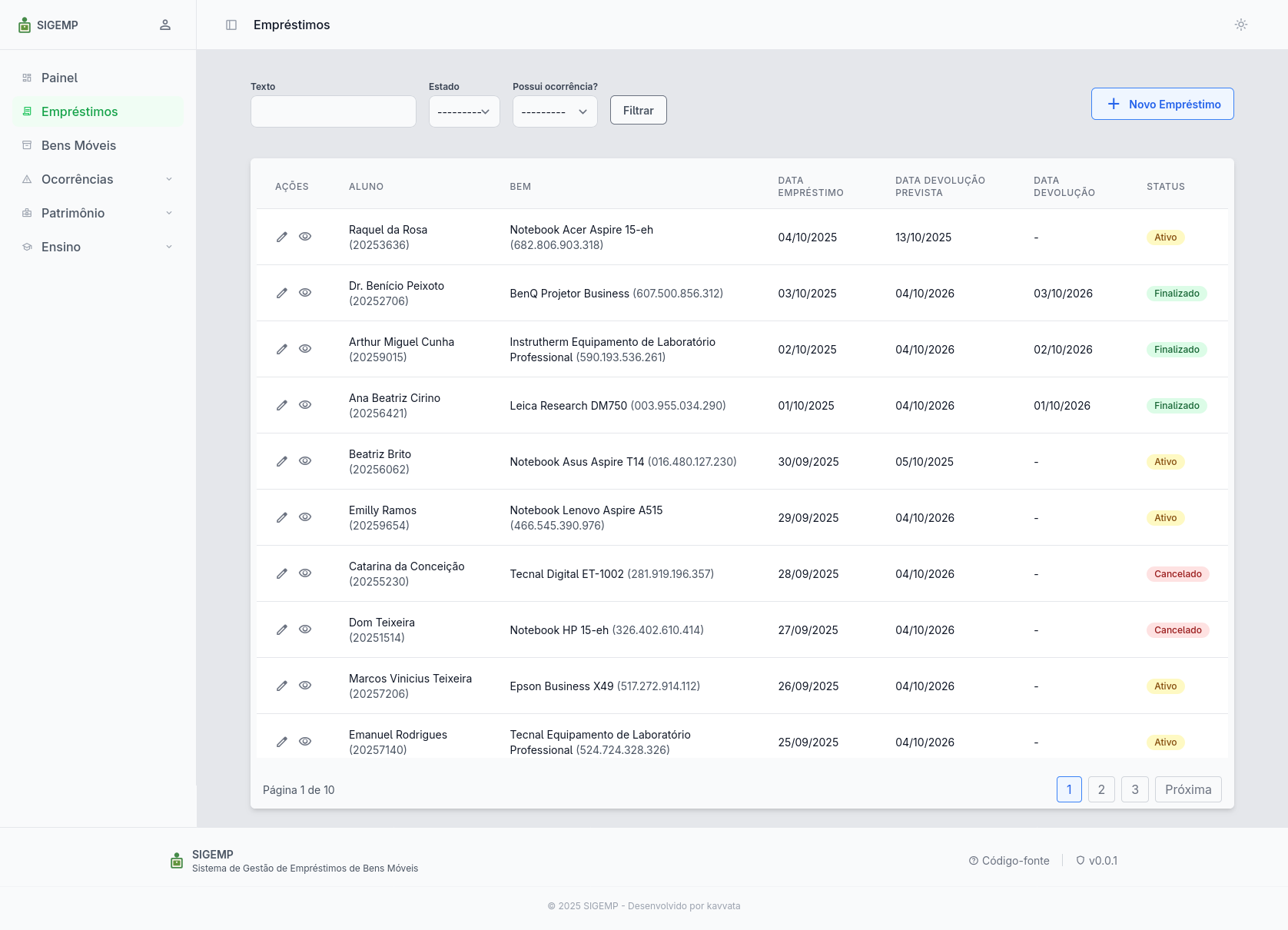
Task: Open Bens Móveis in sidebar
Action: 98,145
